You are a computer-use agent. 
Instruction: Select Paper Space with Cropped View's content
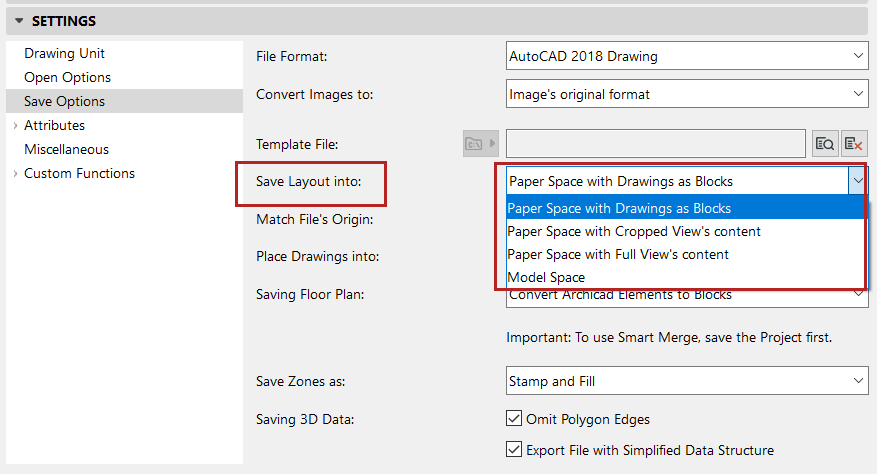click(x=634, y=231)
